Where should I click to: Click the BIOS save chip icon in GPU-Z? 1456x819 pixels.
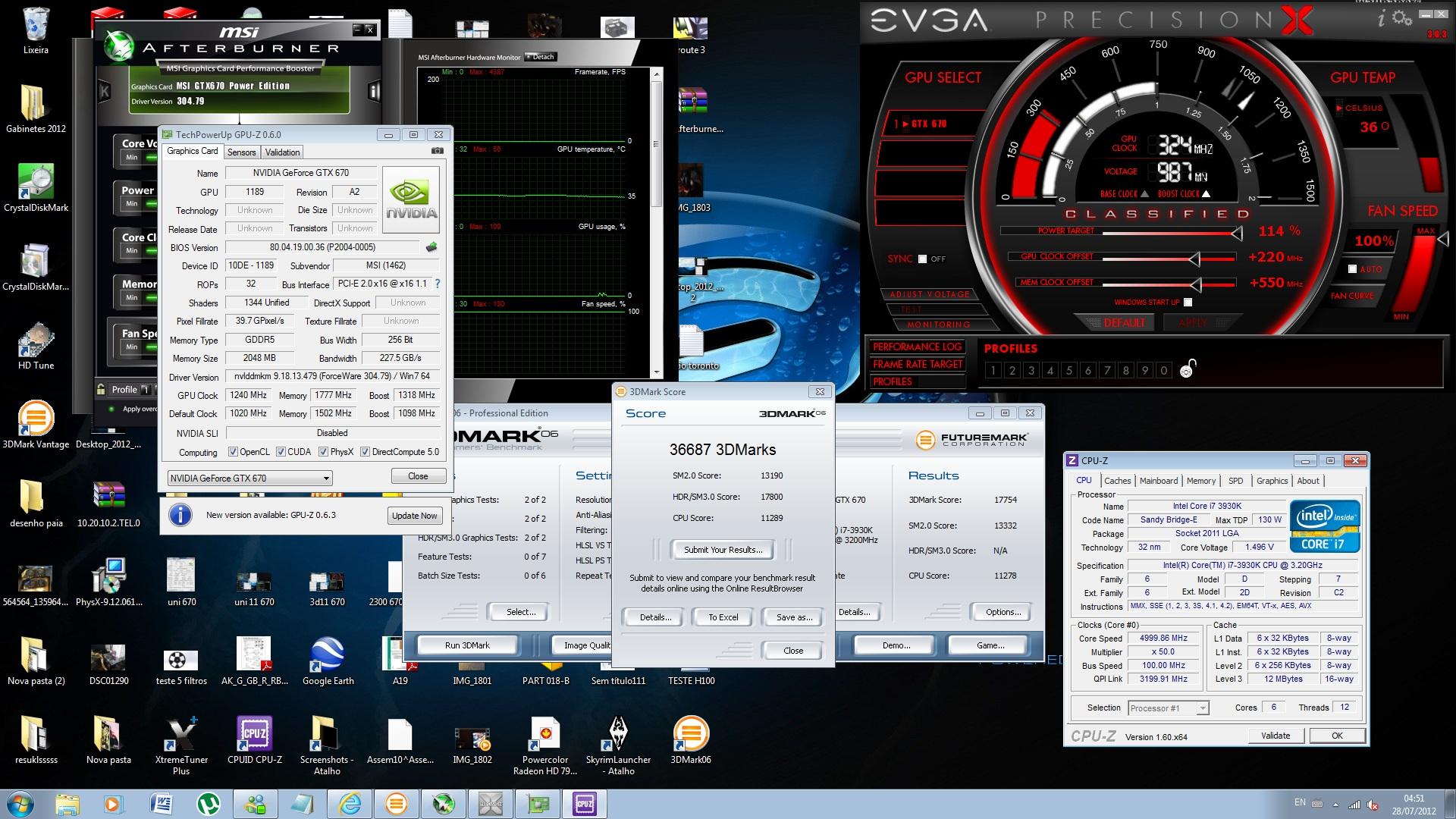coord(431,247)
